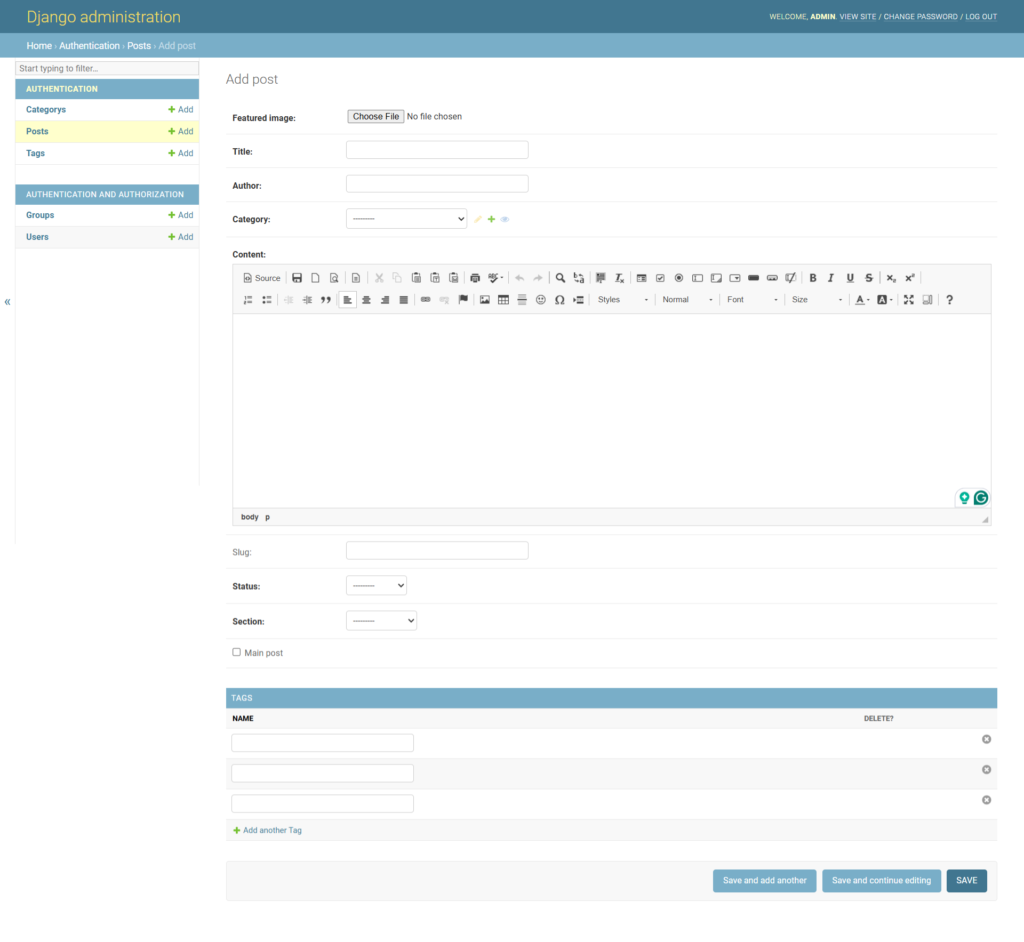Screen dimensions: 1024x942
Task: Insert special character Omega icon
Action: point(560,300)
